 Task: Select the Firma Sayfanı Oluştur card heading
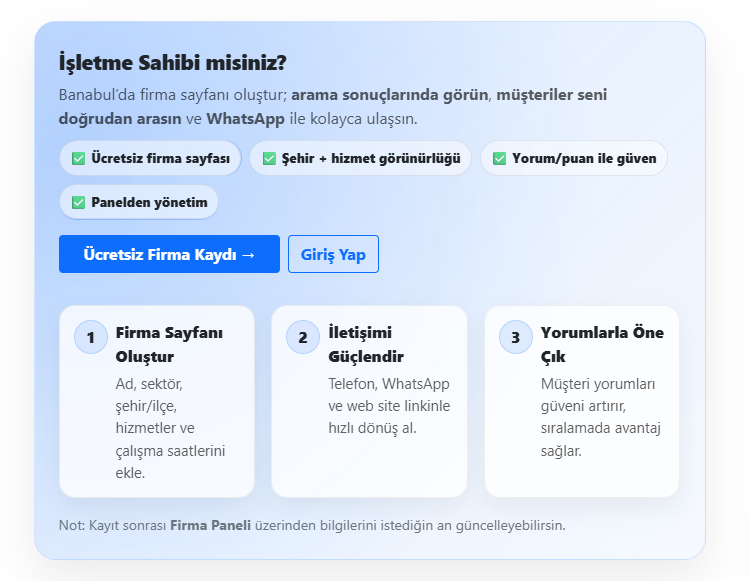(x=169, y=344)
